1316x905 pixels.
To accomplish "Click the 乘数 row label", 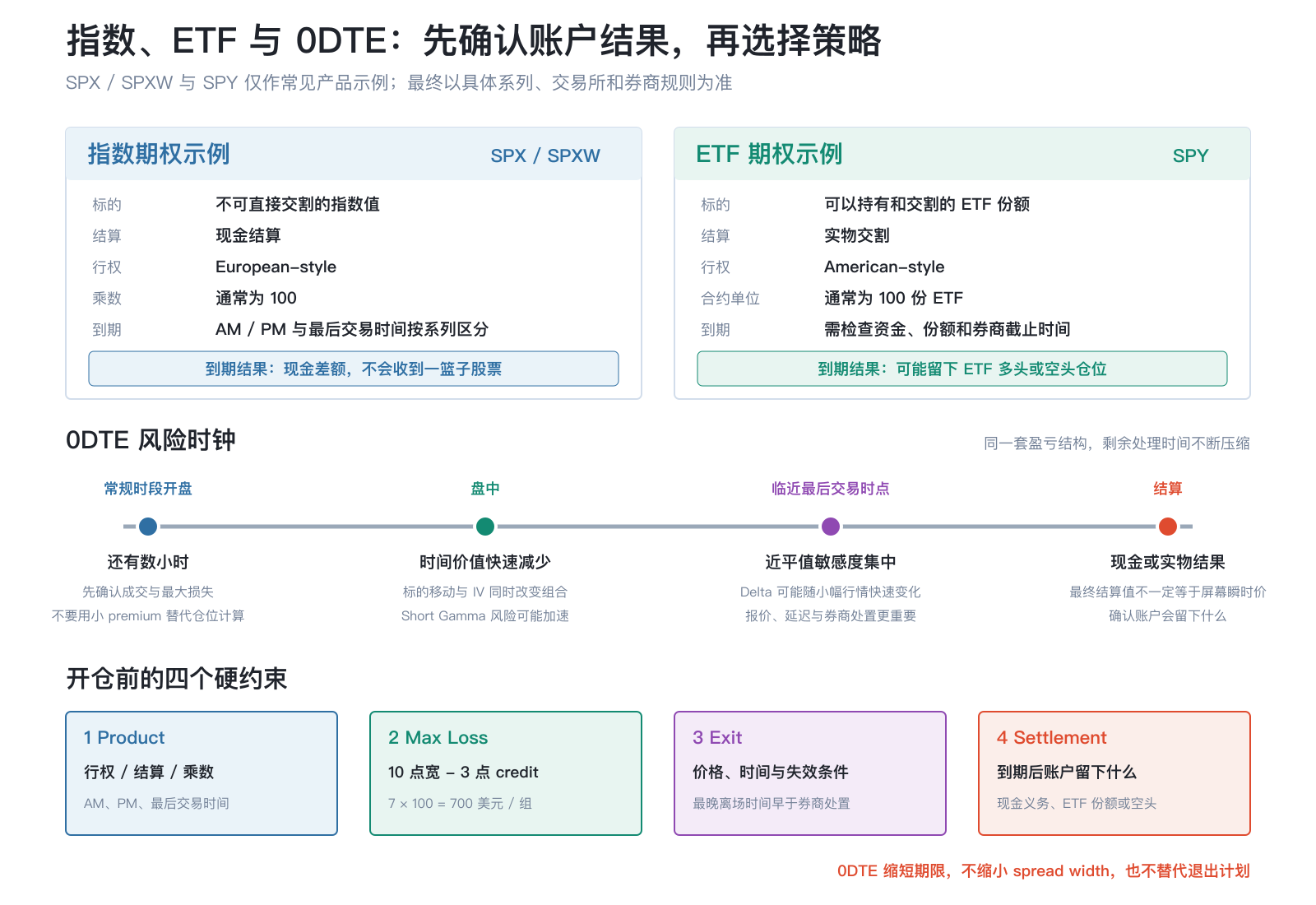I will 107,298.
